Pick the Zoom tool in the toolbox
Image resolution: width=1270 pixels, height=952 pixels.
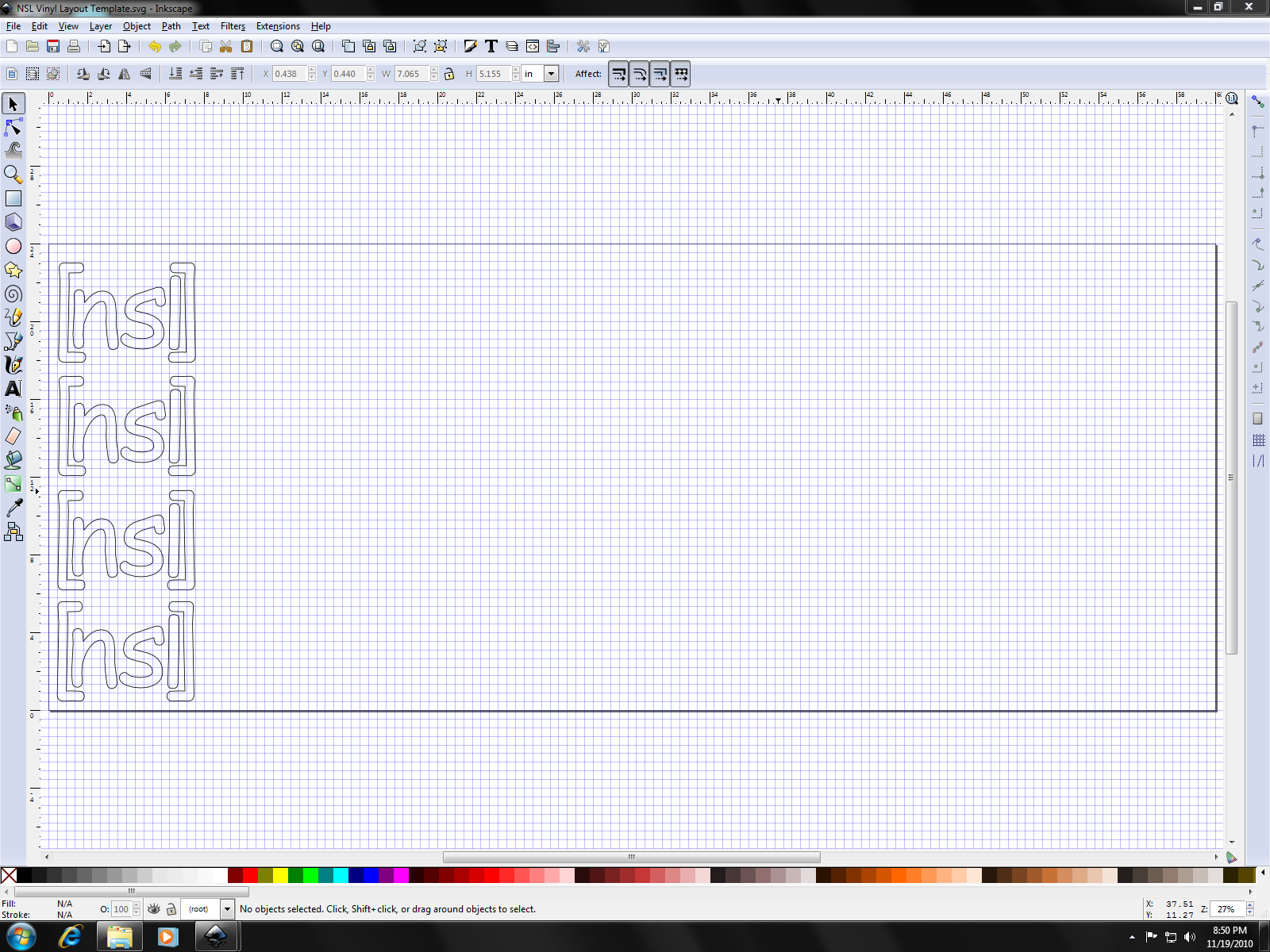13,175
